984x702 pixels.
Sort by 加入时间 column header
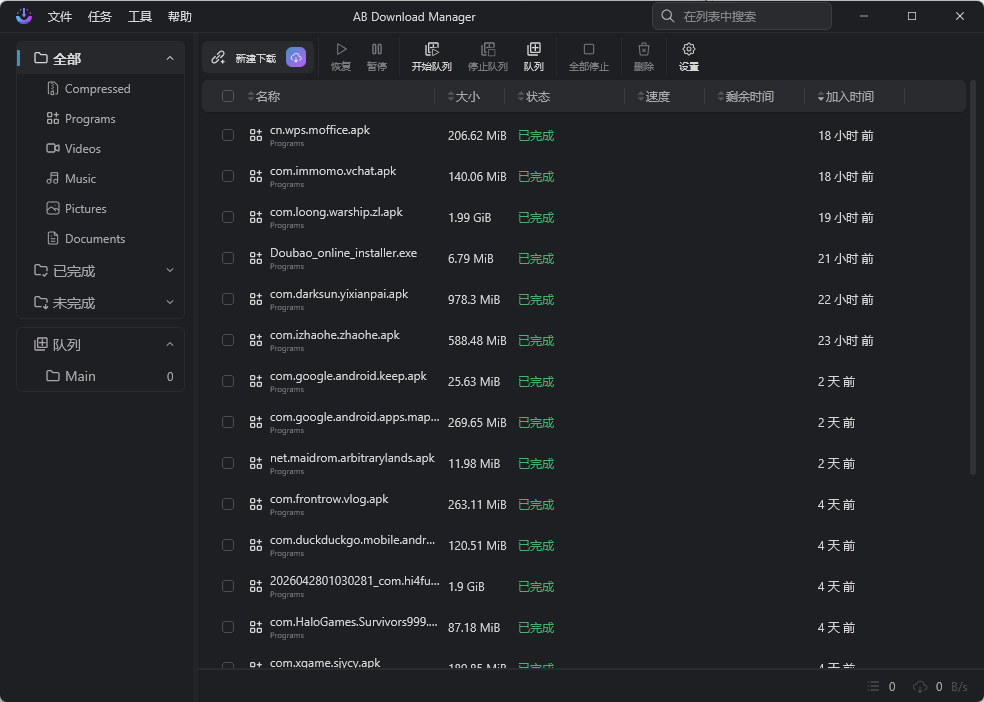click(845, 97)
